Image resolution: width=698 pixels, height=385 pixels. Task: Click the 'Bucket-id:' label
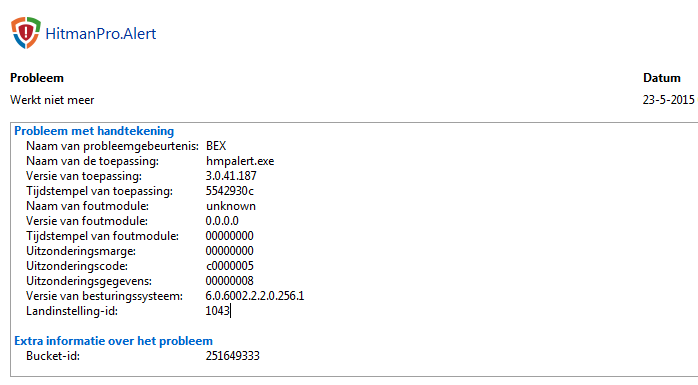click(x=53, y=356)
